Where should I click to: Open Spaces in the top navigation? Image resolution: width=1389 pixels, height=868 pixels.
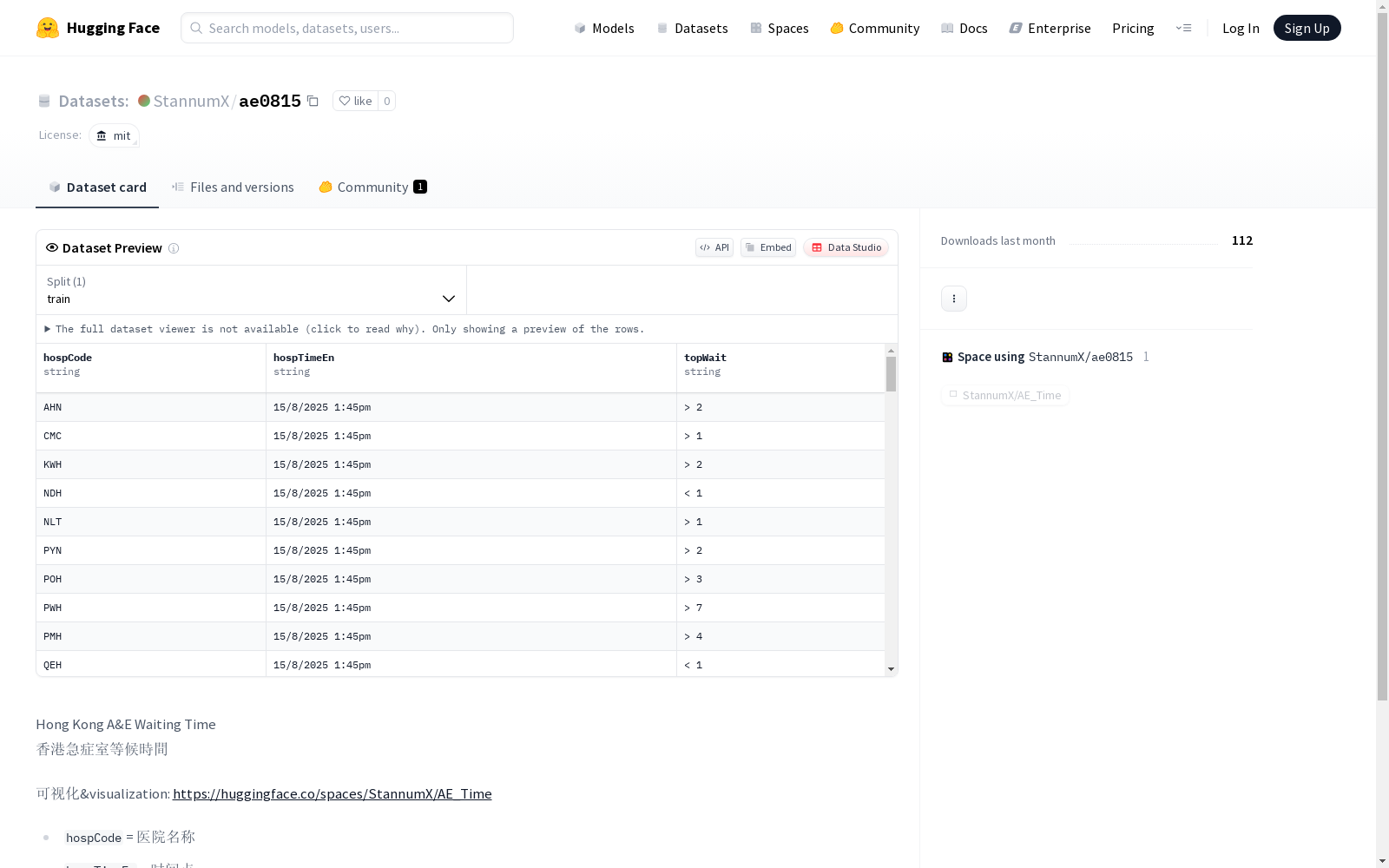(x=780, y=28)
